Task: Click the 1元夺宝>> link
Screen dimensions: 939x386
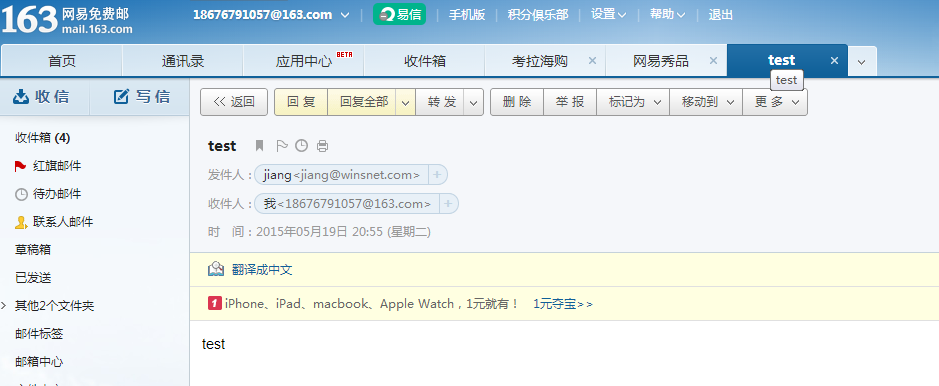Action: 563,304
